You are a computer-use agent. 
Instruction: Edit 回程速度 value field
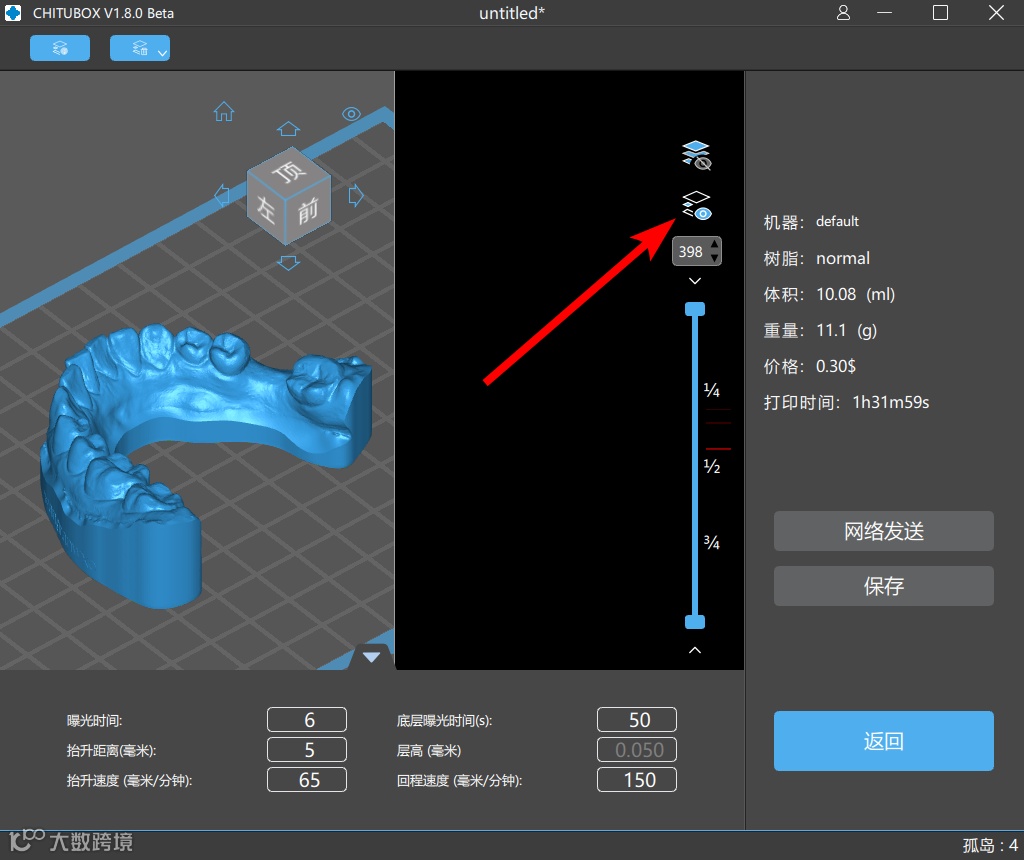637,780
